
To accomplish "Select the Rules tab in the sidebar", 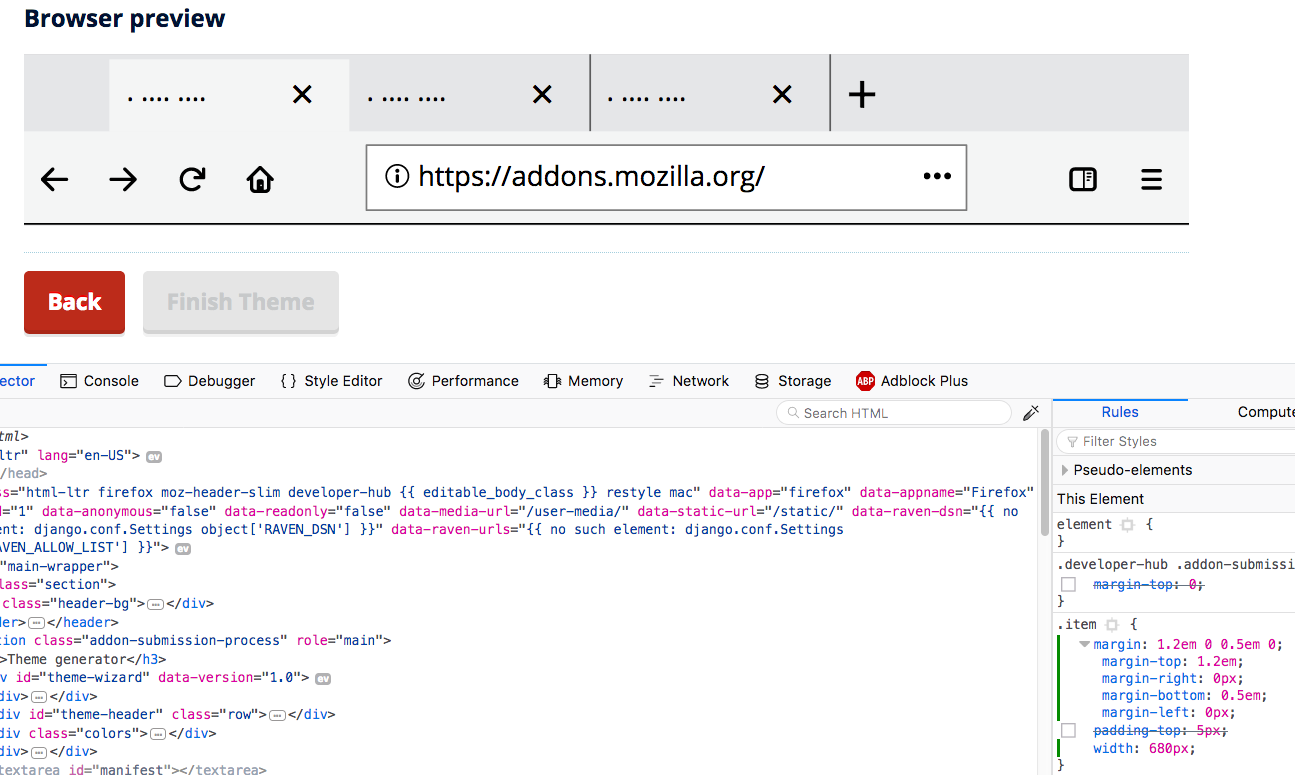I will coord(1120,412).
